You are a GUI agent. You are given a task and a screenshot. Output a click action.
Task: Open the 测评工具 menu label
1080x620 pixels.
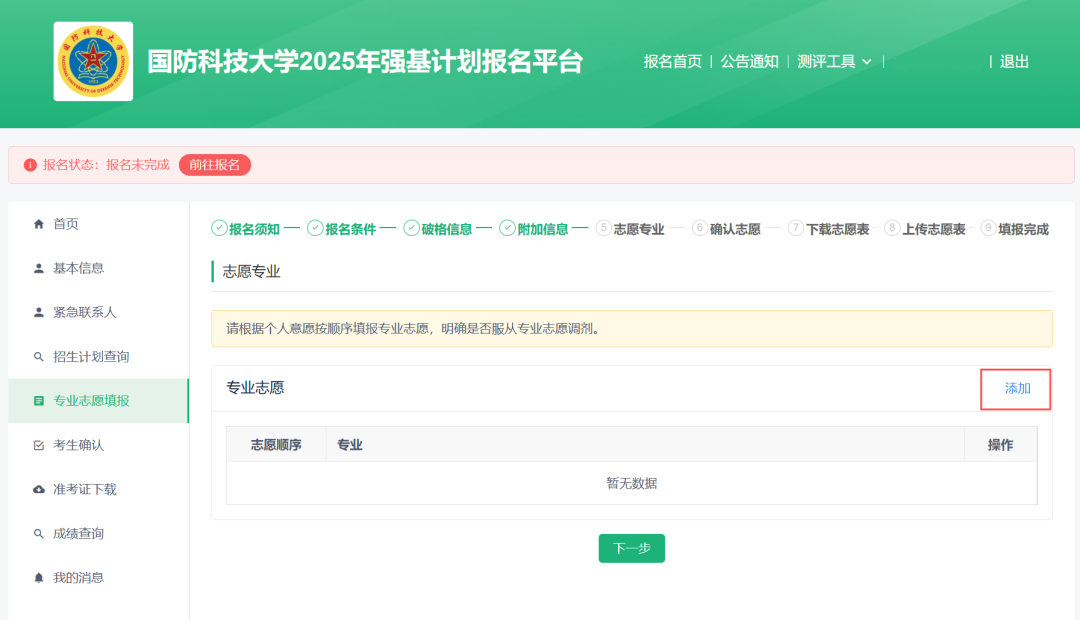pyautogui.click(x=826, y=61)
